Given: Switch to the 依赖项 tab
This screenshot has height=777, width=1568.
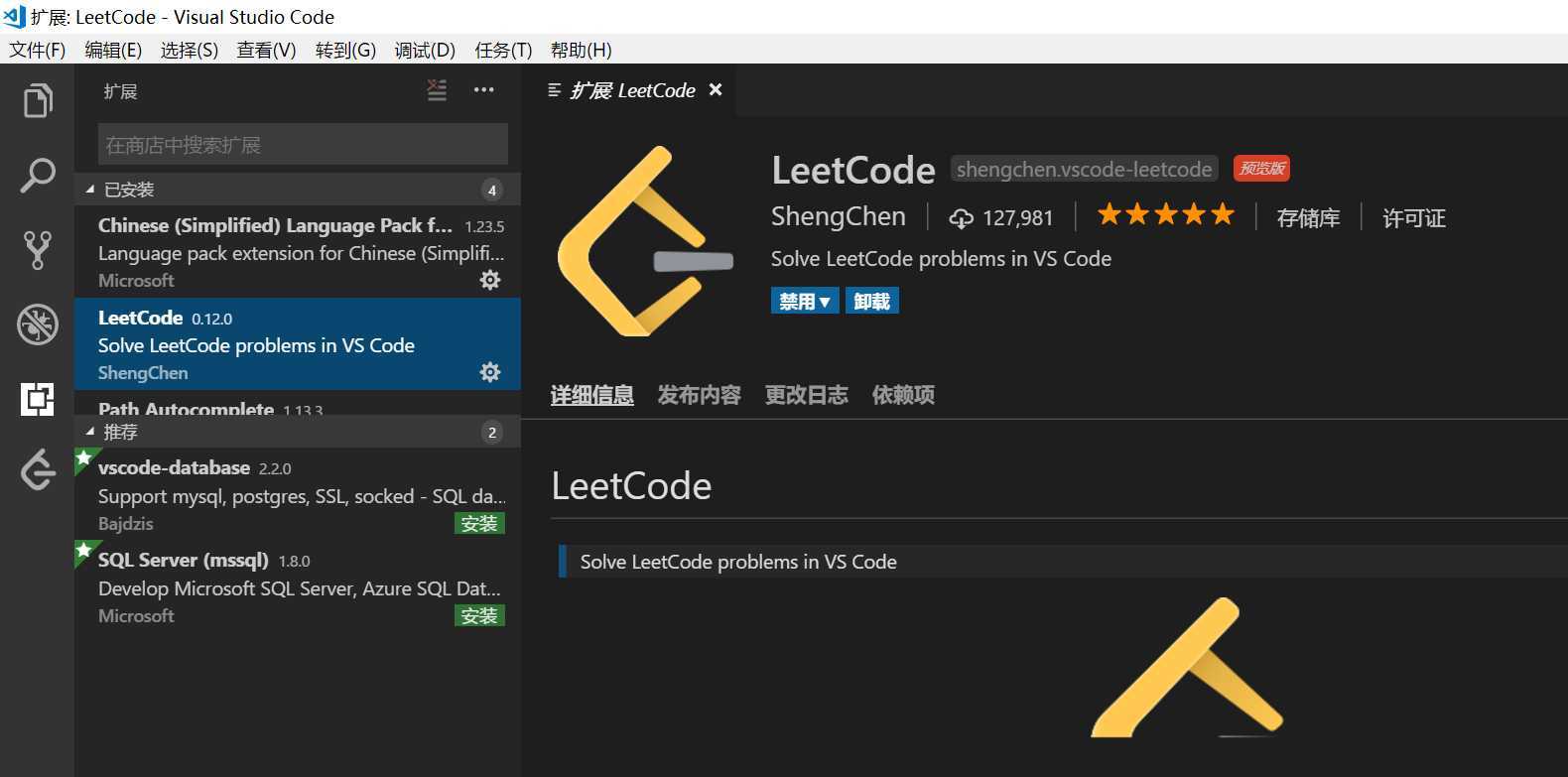Looking at the screenshot, I should [x=903, y=395].
